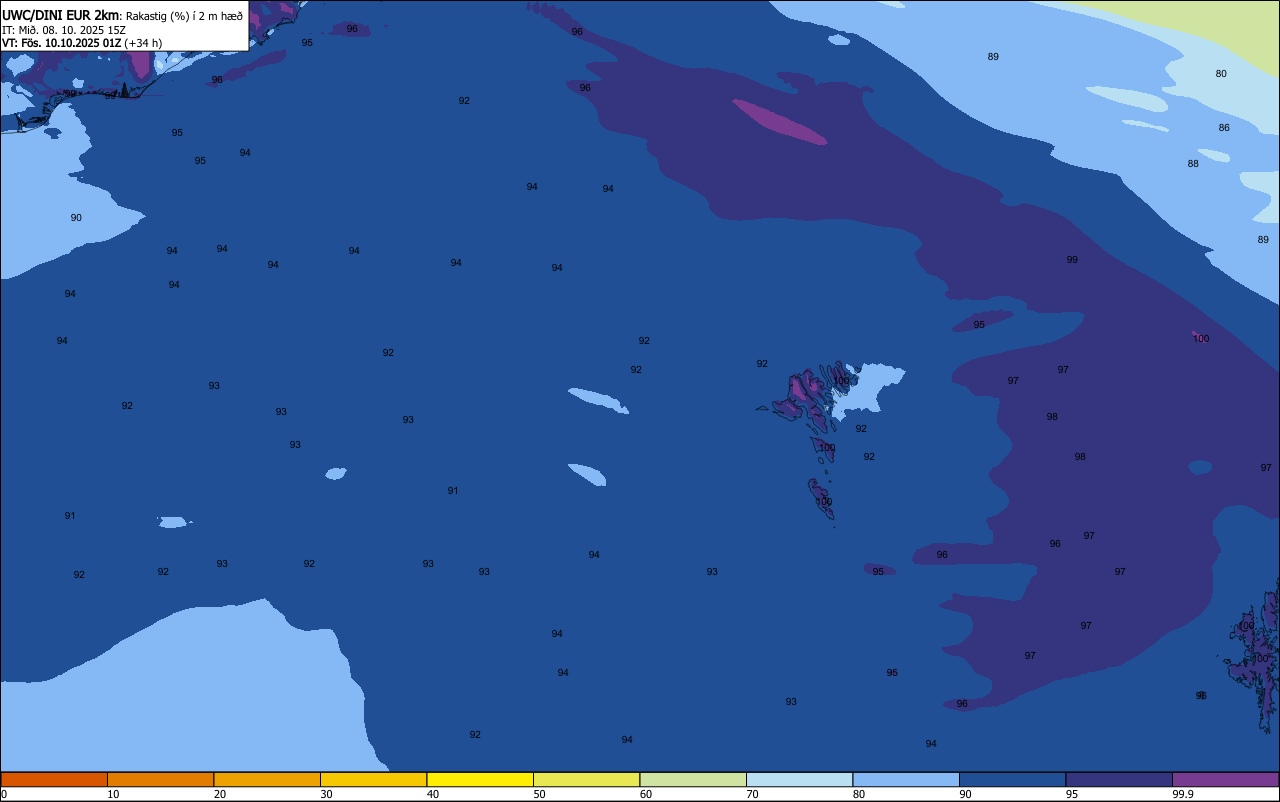Select the bright yellow 40–50 legend segment
The height and width of the screenshot is (802, 1280).
(x=480, y=779)
